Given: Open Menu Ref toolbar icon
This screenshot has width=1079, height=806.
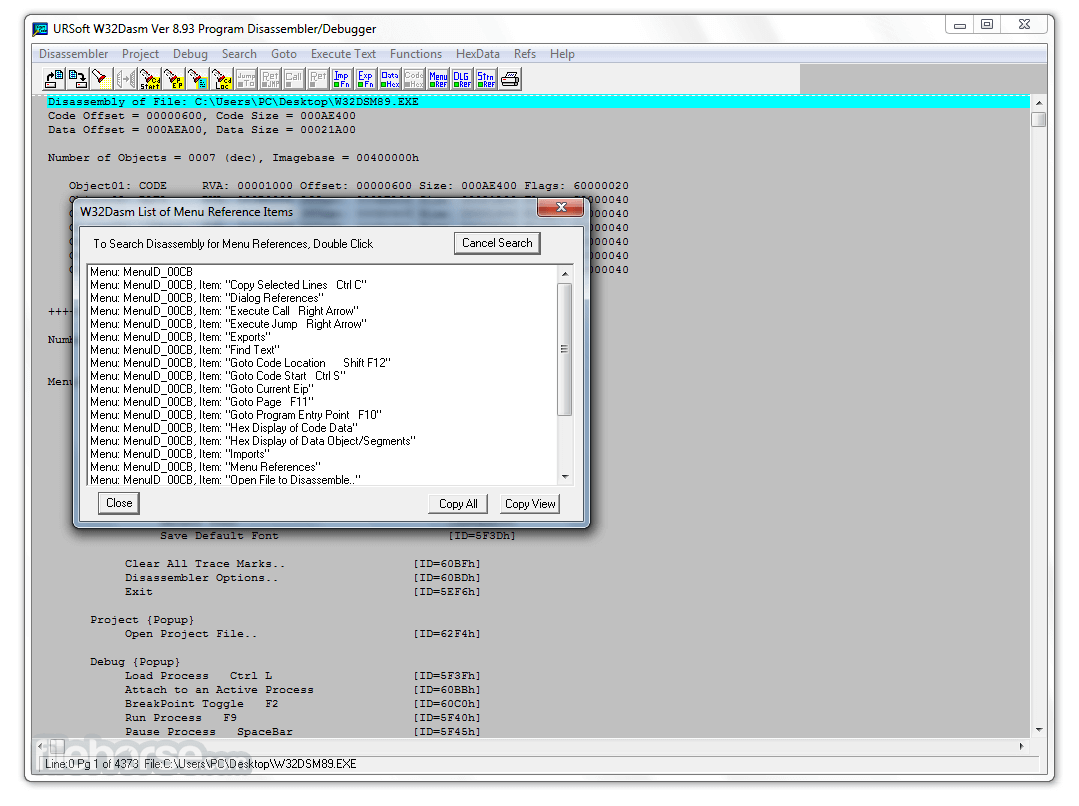Looking at the screenshot, I should pyautogui.click(x=438, y=79).
